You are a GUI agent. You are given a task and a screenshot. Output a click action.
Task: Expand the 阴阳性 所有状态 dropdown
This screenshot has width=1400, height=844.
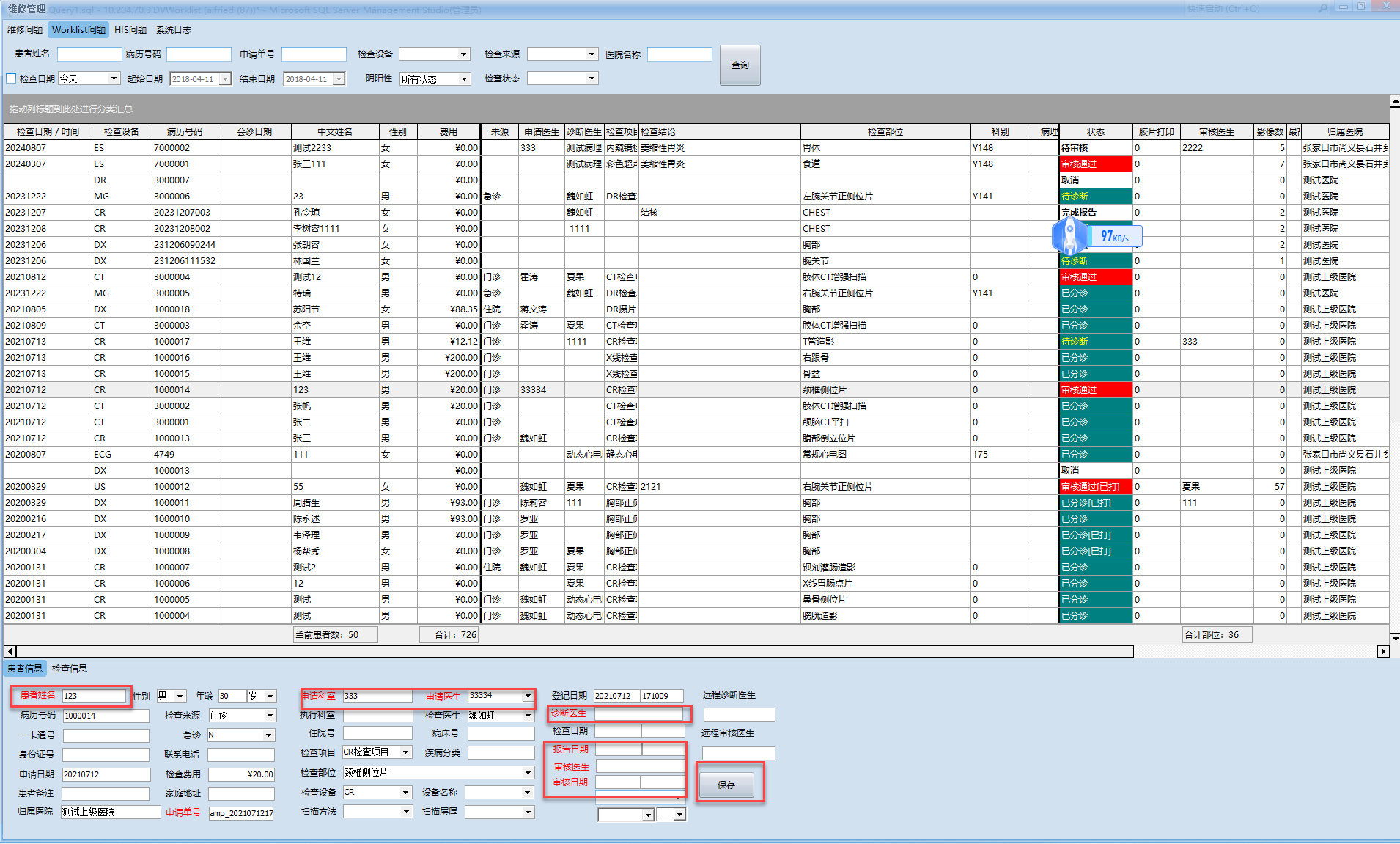[x=464, y=79]
